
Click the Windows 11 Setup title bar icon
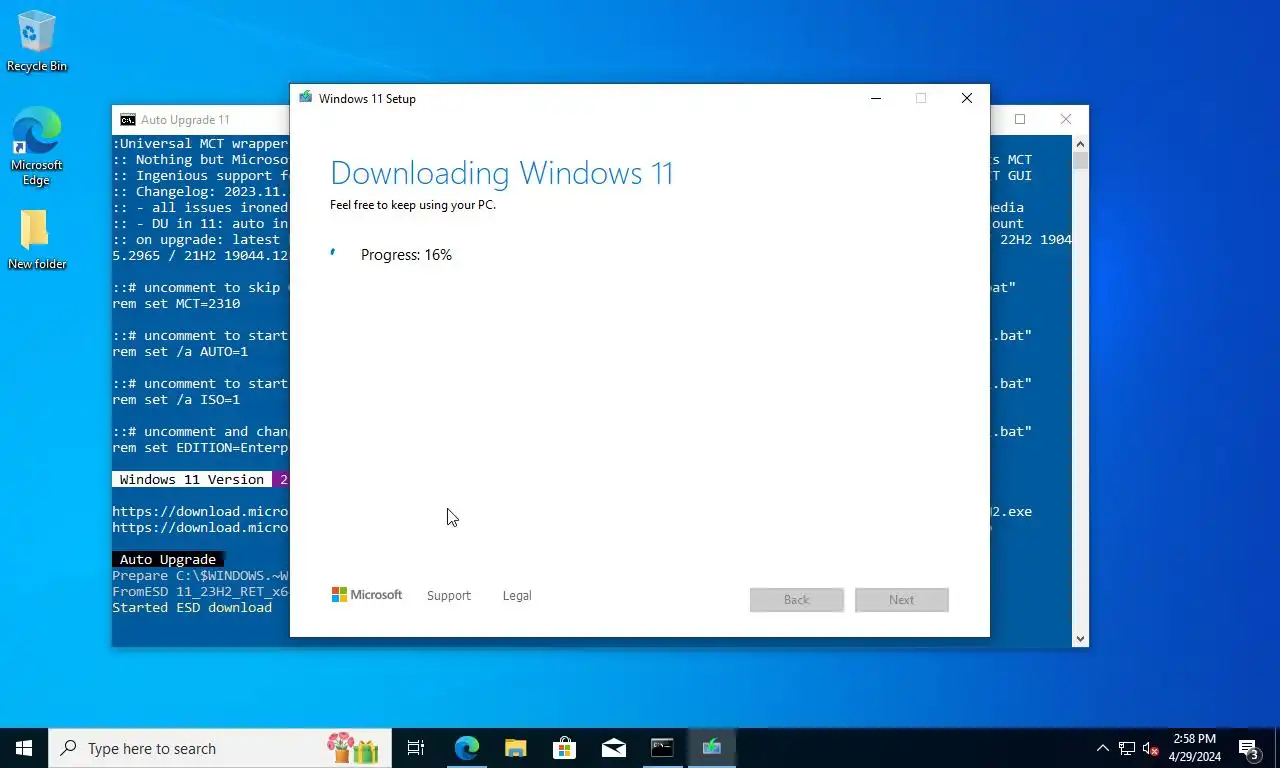(x=305, y=98)
